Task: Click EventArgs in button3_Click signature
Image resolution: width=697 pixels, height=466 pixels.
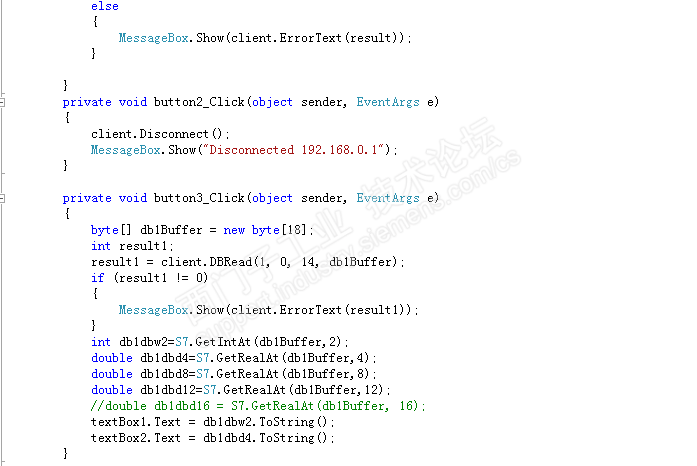Action: click(388, 198)
